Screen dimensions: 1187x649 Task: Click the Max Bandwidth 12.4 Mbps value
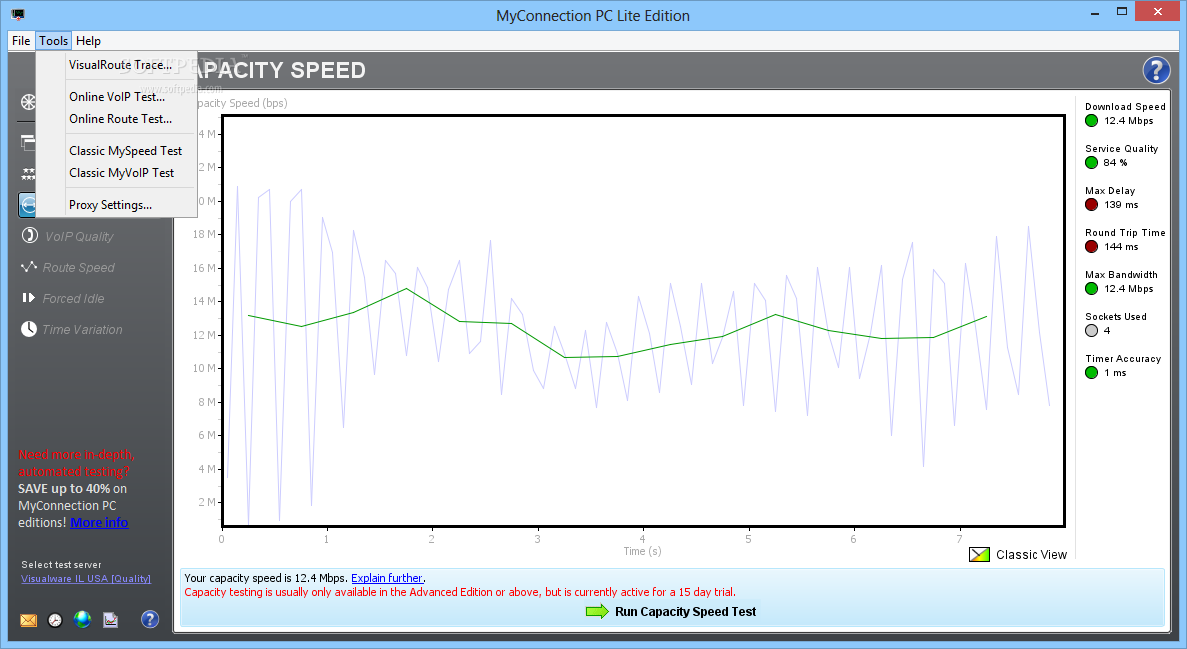click(x=1129, y=289)
